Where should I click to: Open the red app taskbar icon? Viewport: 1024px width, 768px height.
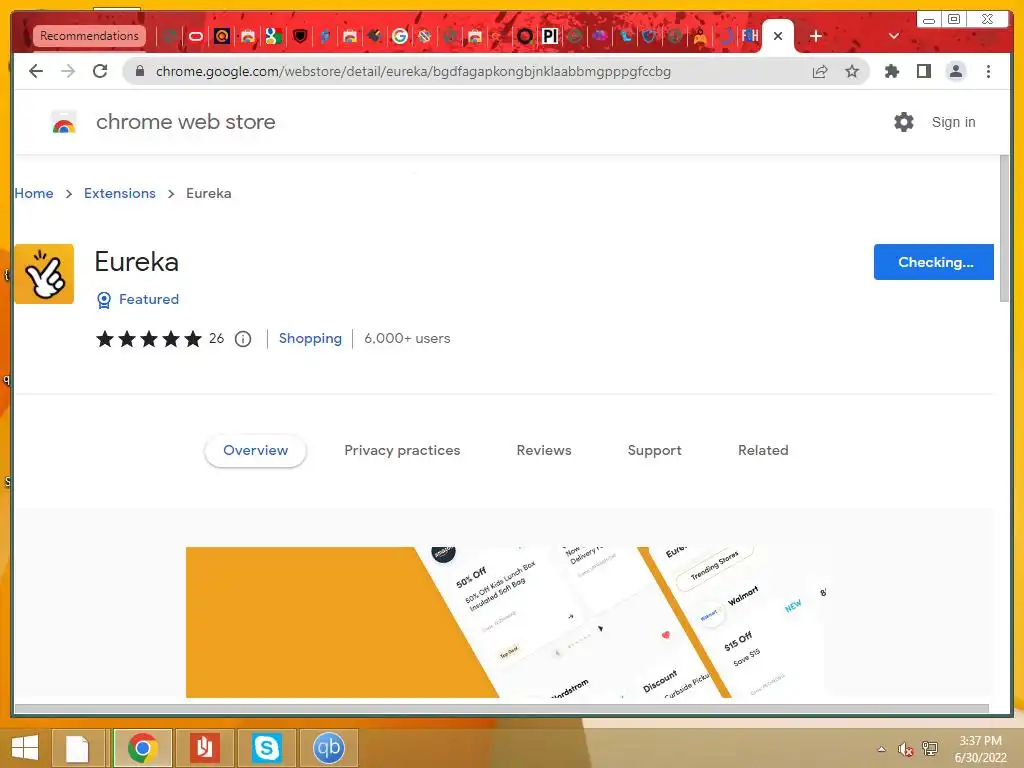(x=204, y=748)
